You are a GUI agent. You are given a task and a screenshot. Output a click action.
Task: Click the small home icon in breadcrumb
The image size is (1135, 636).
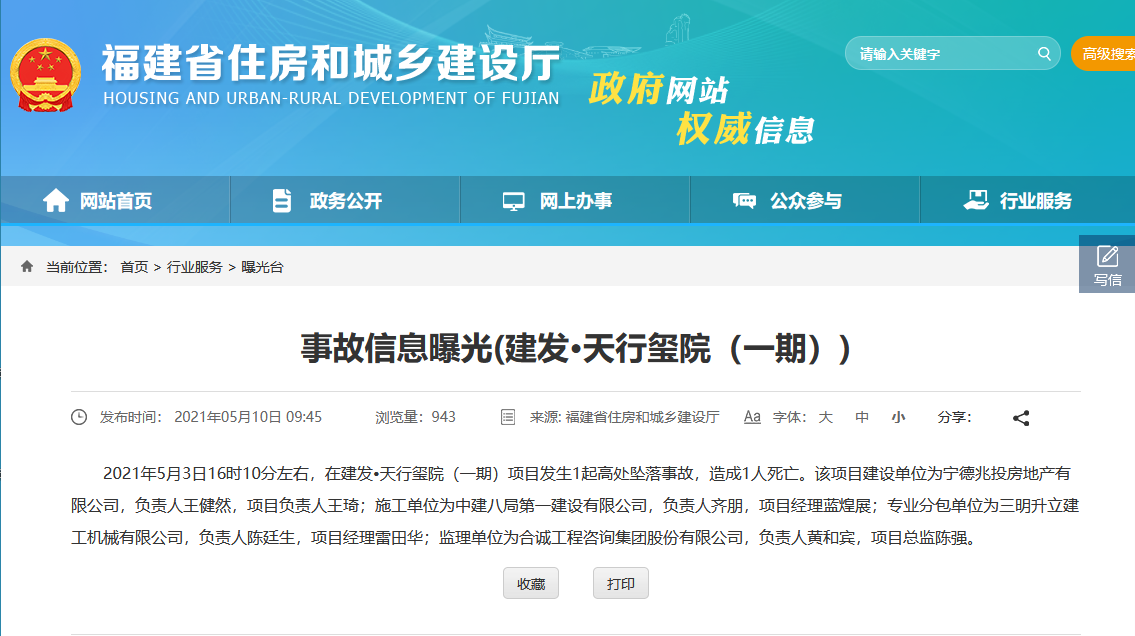27,266
